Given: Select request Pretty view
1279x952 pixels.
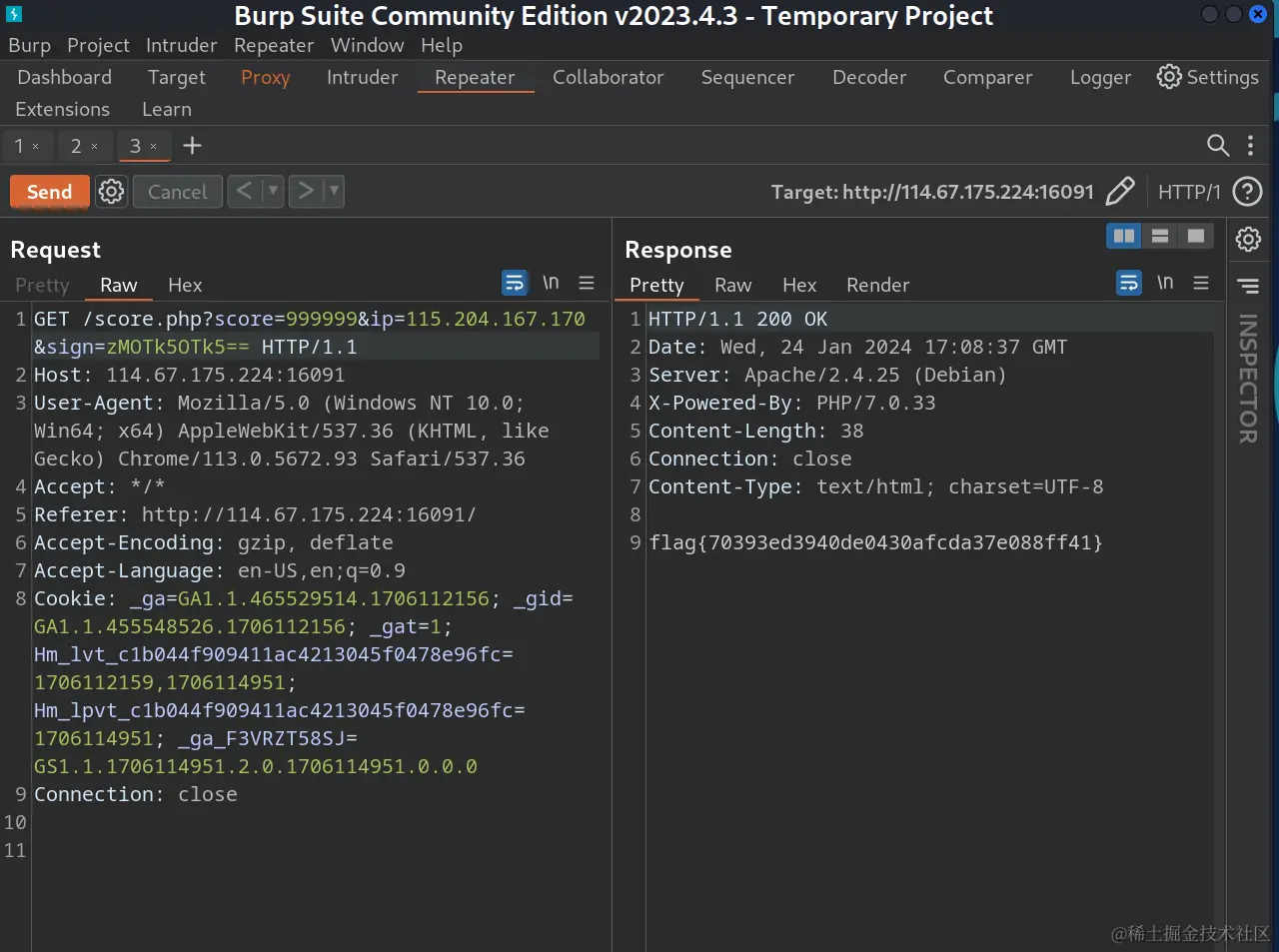Looking at the screenshot, I should pos(43,285).
